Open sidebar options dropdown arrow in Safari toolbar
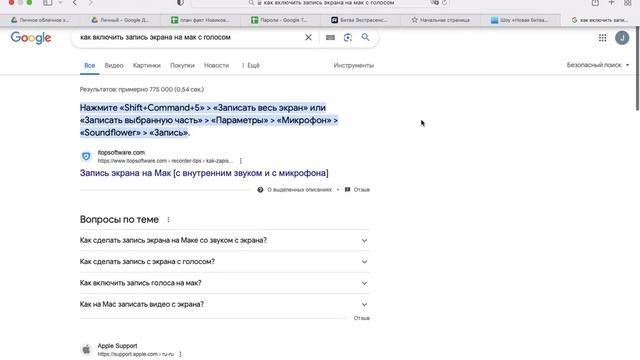 tap(60, 3)
